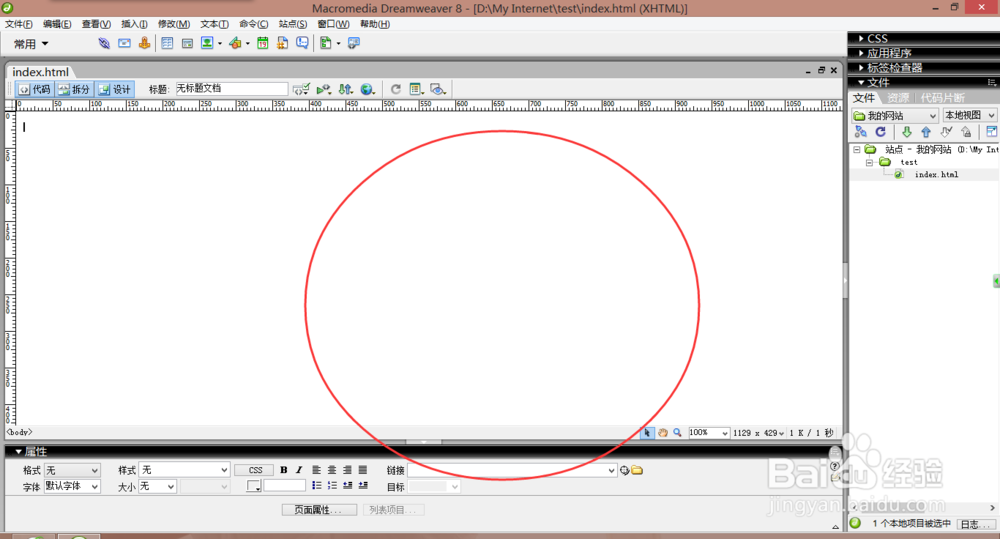
Task: Click the File Management arrows icon
Action: coord(346,89)
